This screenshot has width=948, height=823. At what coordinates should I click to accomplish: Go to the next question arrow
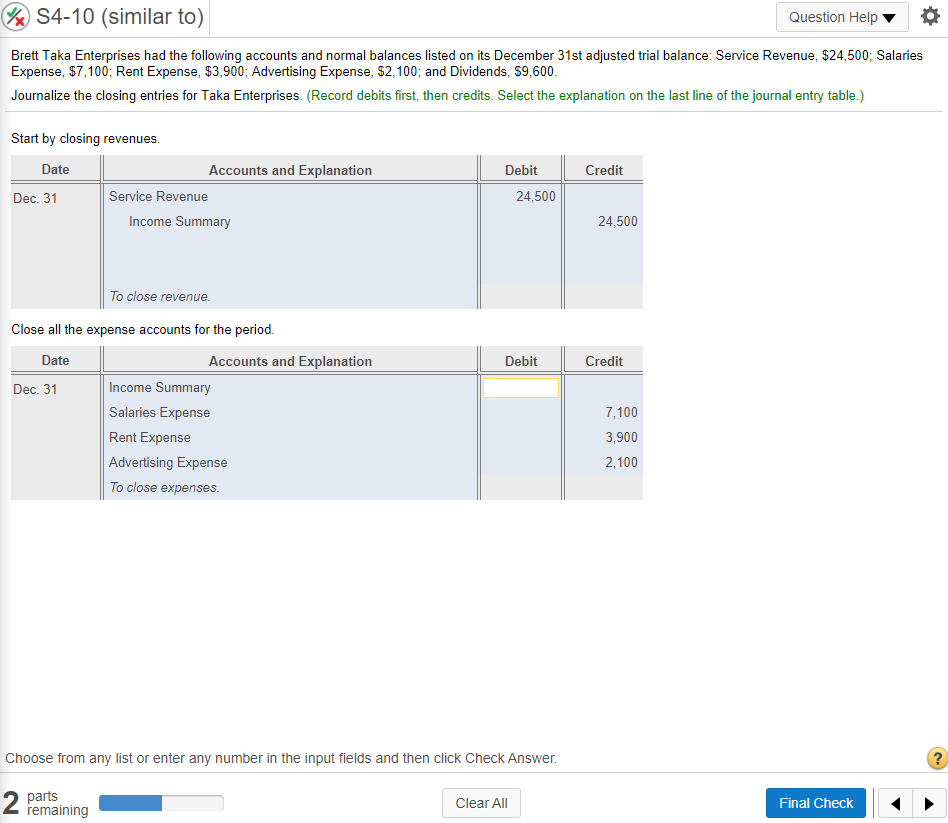click(929, 803)
